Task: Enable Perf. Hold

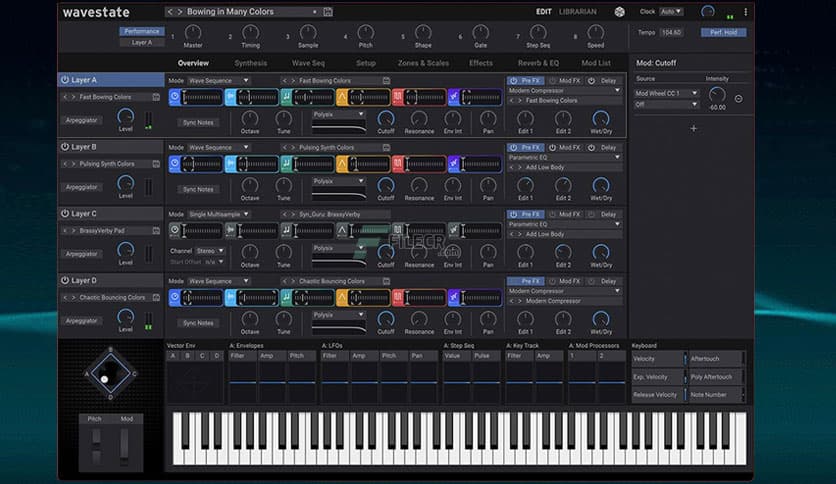Action: (724, 33)
